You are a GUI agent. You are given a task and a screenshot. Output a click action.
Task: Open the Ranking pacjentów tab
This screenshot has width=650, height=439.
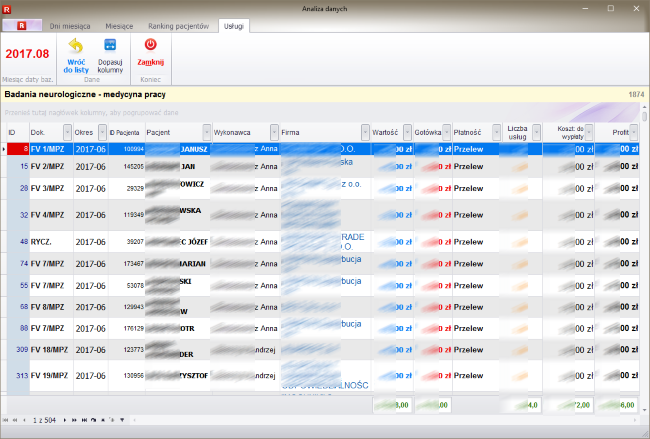[x=178, y=25]
